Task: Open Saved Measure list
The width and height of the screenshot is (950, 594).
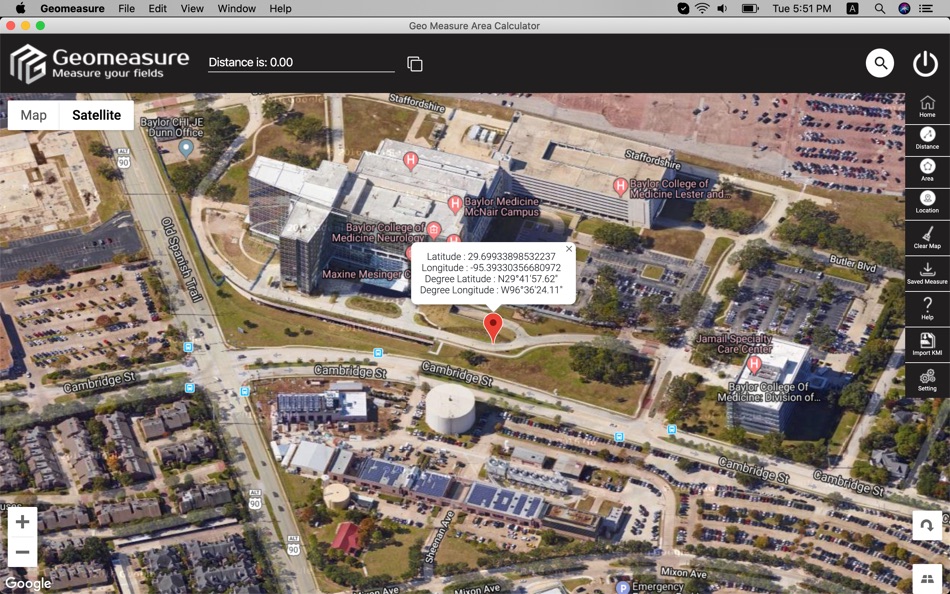Action: 927,273
